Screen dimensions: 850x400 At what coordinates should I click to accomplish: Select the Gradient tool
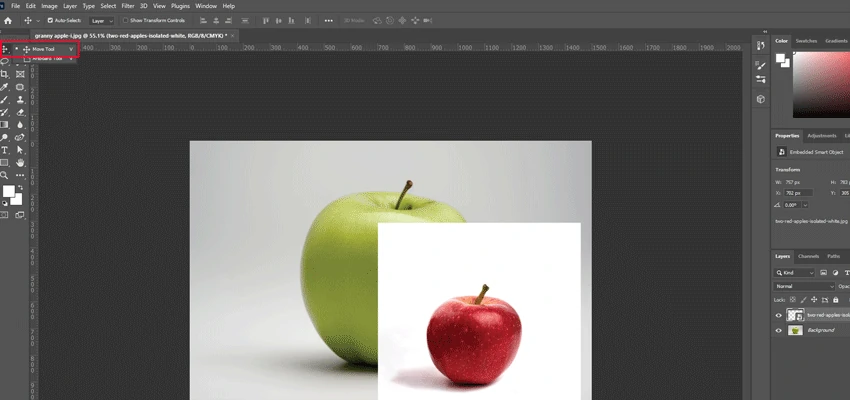(5, 125)
